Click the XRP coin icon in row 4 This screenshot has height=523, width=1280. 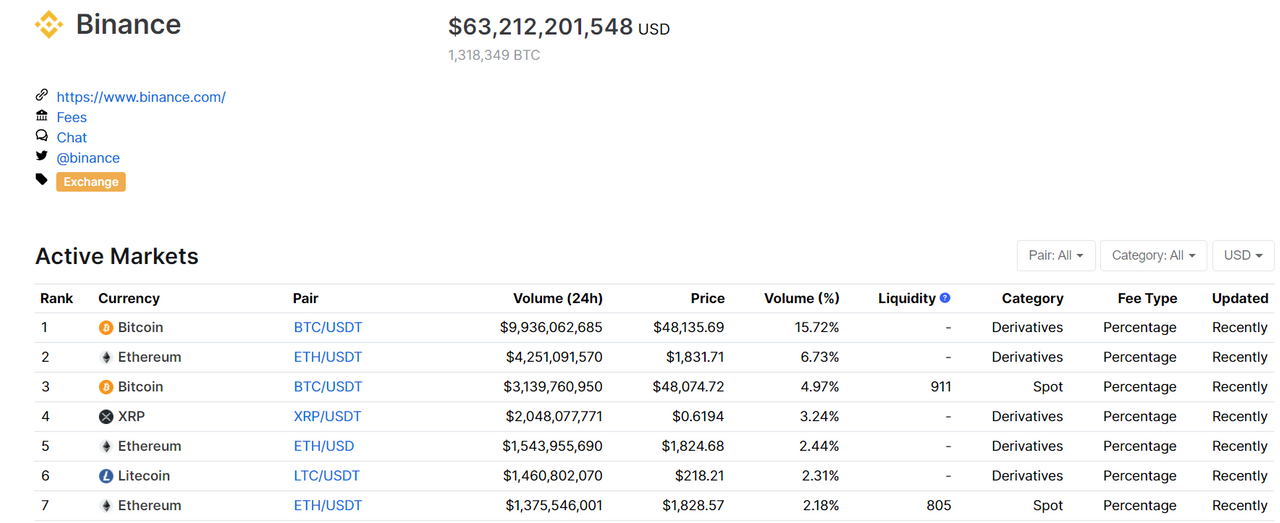(x=106, y=417)
